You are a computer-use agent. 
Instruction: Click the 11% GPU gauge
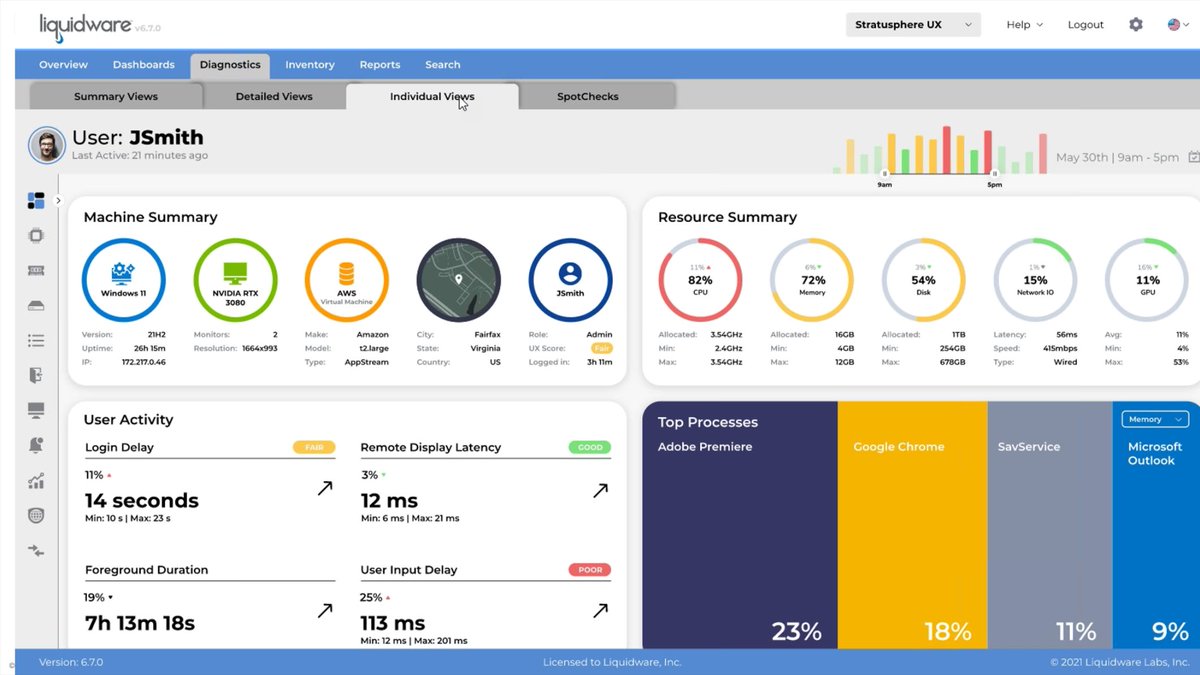tap(1147, 280)
